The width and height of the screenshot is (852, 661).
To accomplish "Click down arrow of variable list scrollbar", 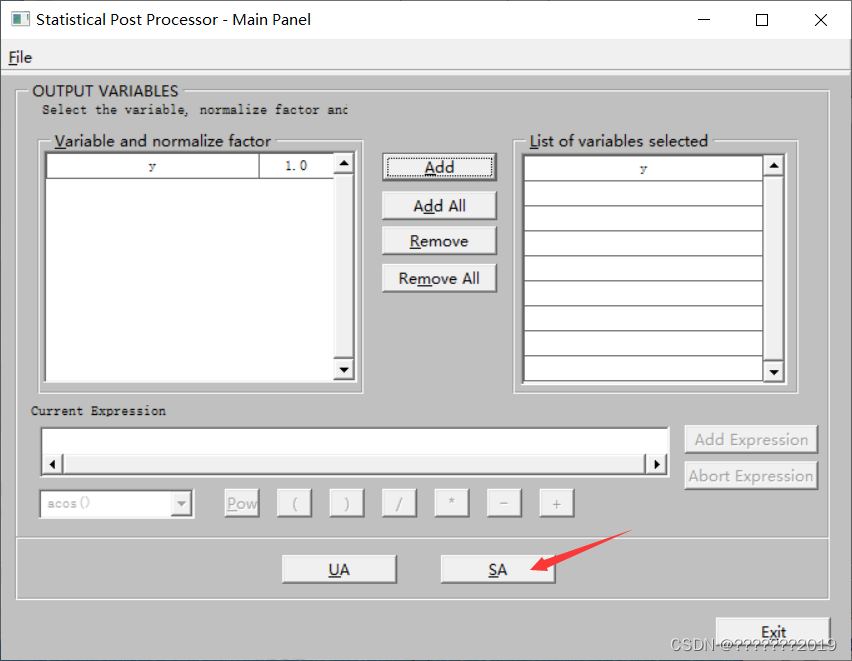I will 344,370.
